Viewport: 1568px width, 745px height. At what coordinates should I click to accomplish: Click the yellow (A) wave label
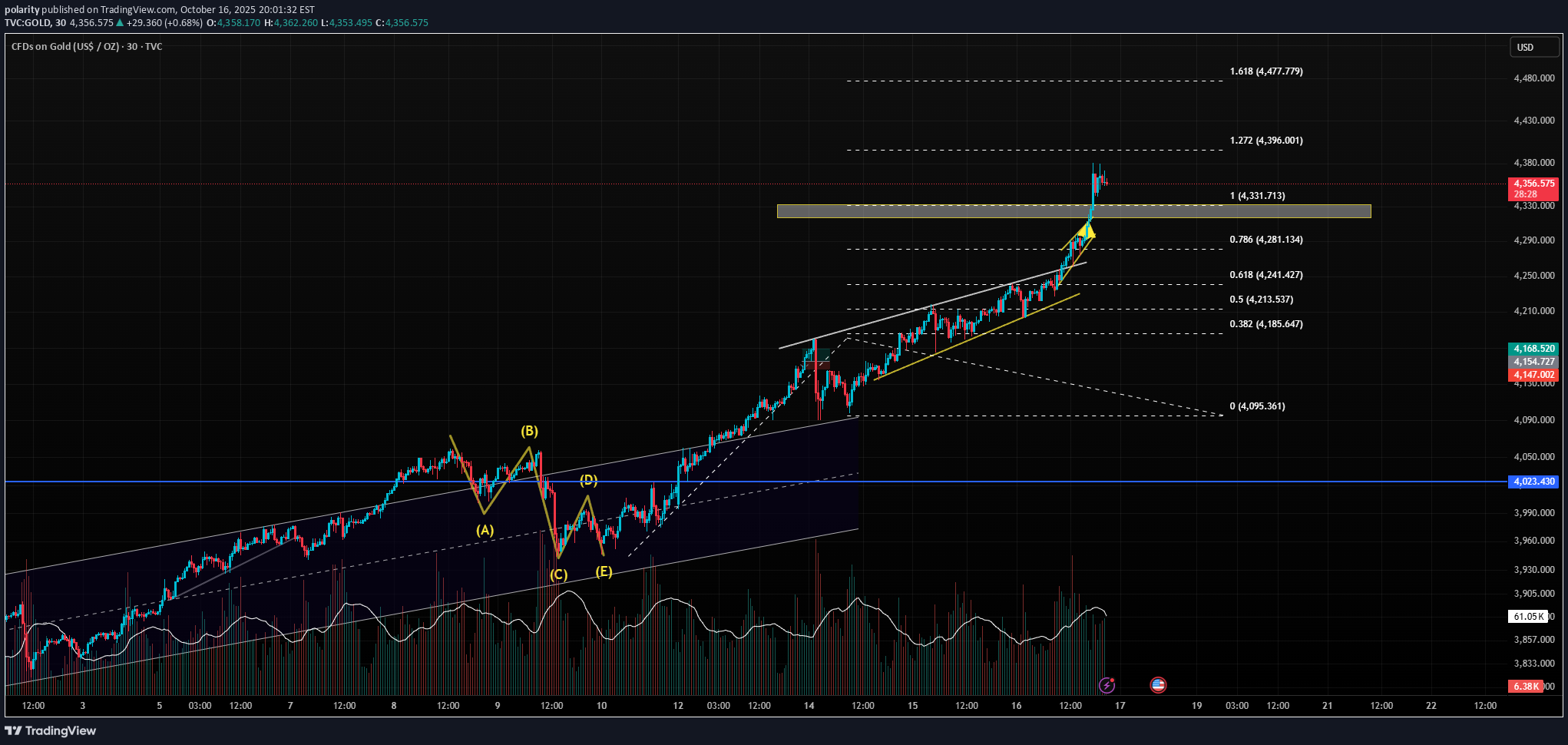click(485, 530)
